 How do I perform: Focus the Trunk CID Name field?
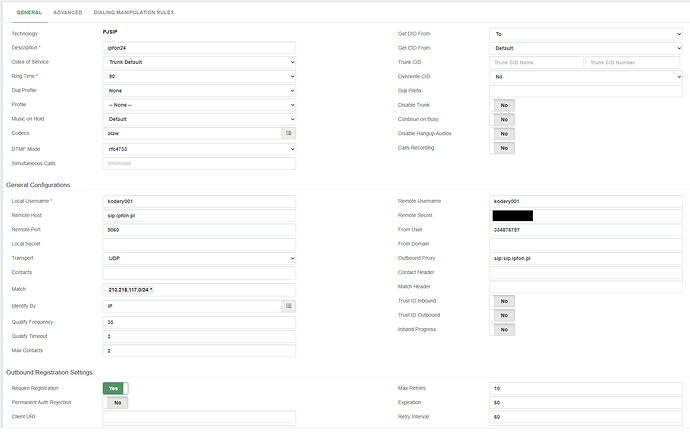(536, 62)
